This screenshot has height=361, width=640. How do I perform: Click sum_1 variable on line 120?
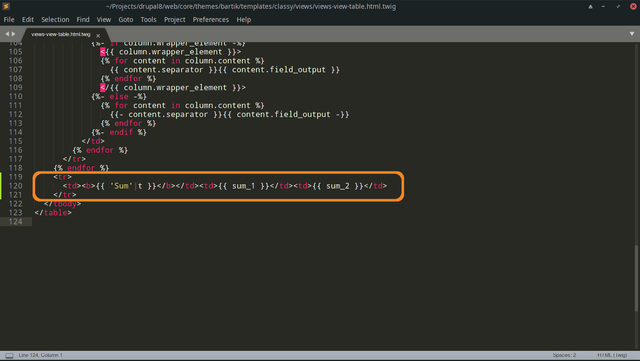point(244,186)
